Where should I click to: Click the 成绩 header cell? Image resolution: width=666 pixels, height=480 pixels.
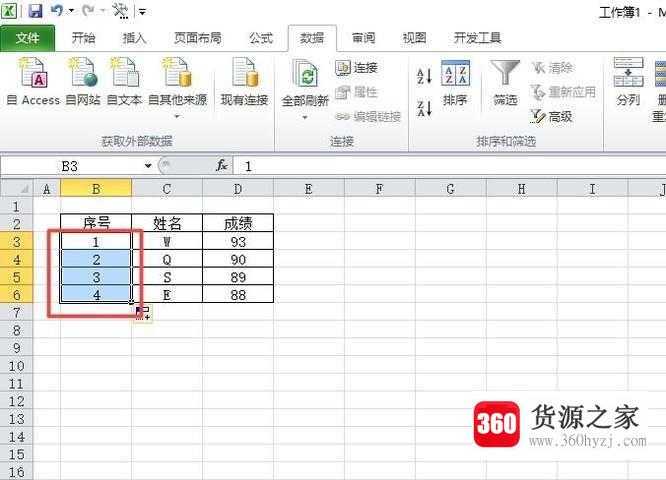[238, 223]
